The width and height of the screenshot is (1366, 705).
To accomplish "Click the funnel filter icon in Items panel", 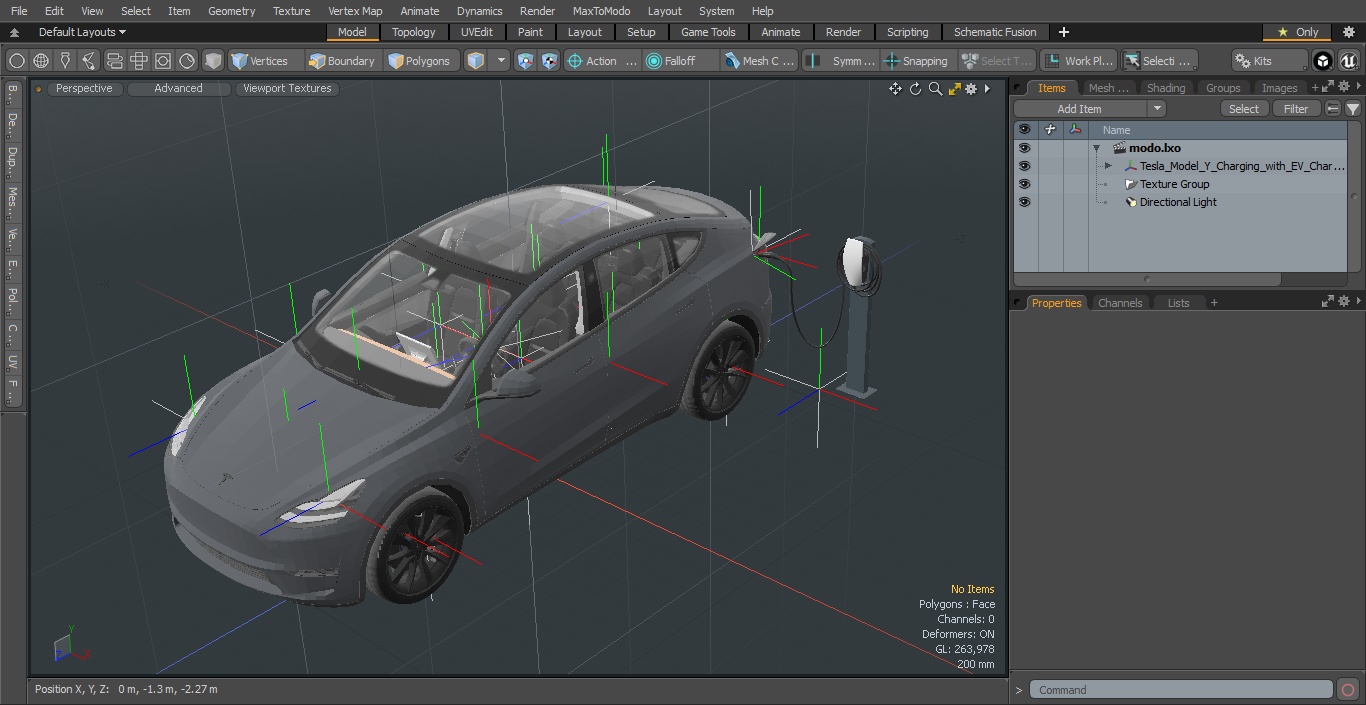I will click(x=1352, y=109).
